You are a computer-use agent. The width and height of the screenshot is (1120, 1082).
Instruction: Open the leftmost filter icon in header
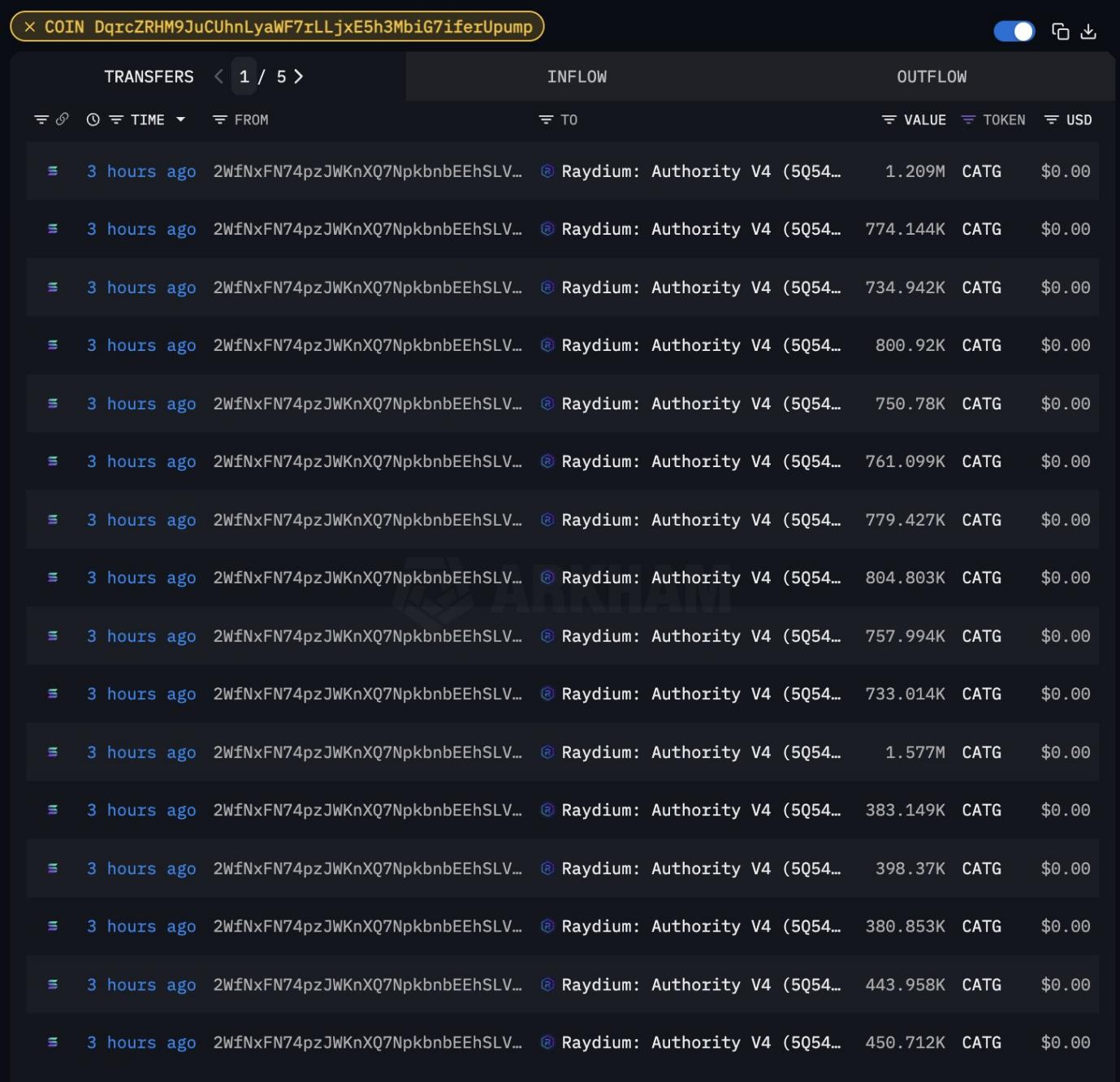(41, 119)
